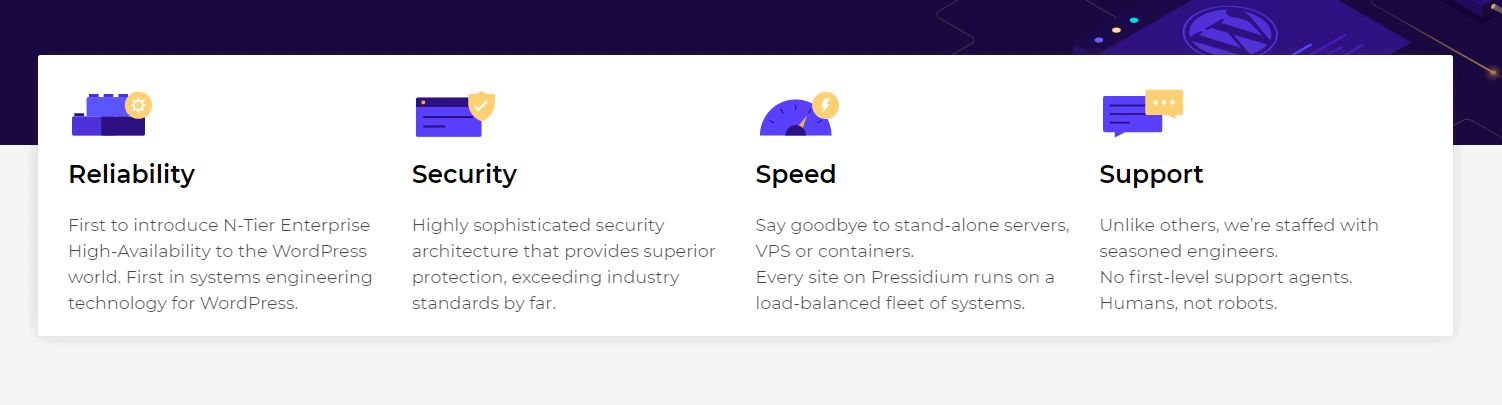The image size is (1502, 405).
Task: Click the N-Tier Enterprise High-Availability description text
Action: [220, 264]
